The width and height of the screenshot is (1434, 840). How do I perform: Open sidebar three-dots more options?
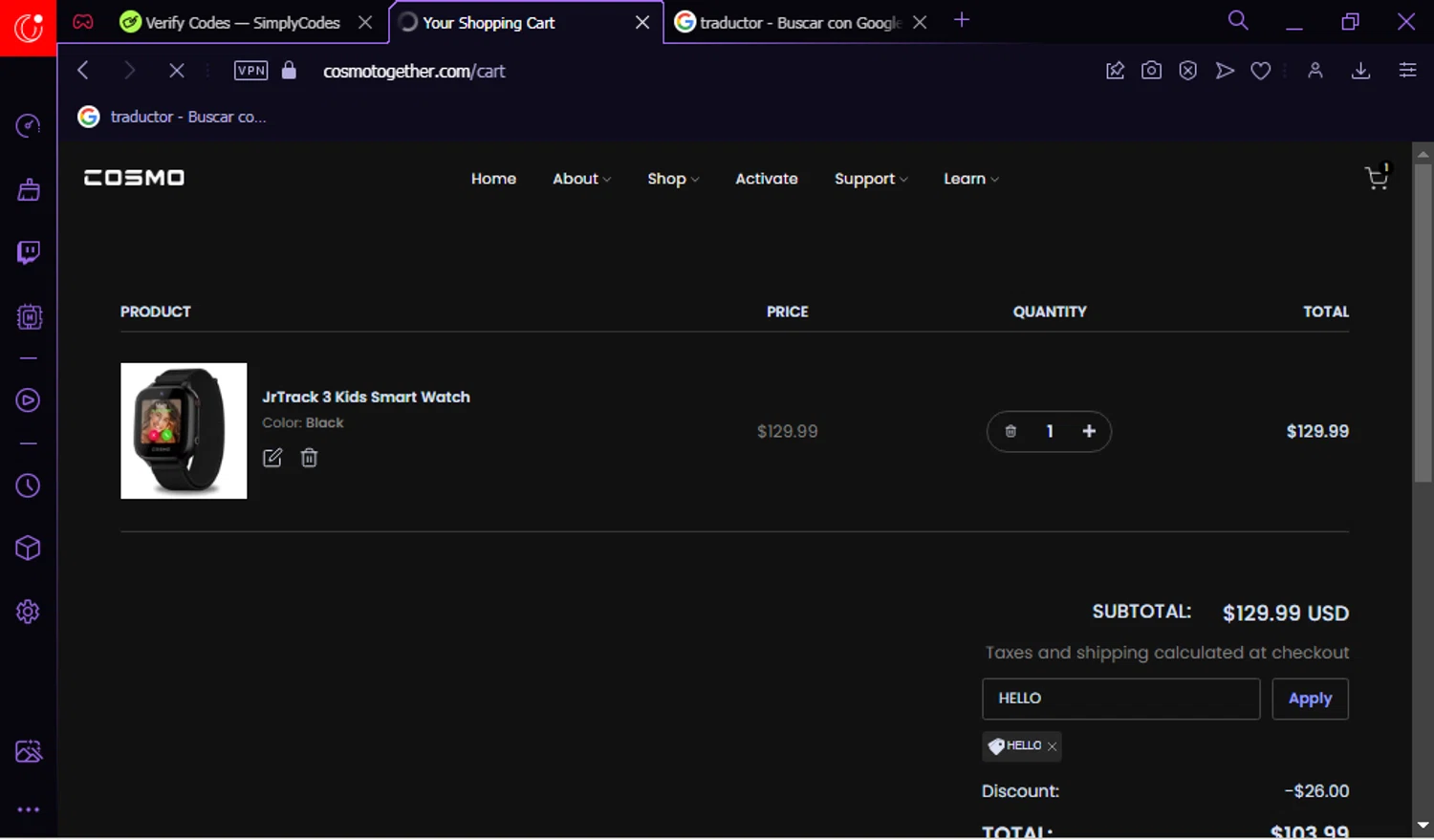click(28, 809)
